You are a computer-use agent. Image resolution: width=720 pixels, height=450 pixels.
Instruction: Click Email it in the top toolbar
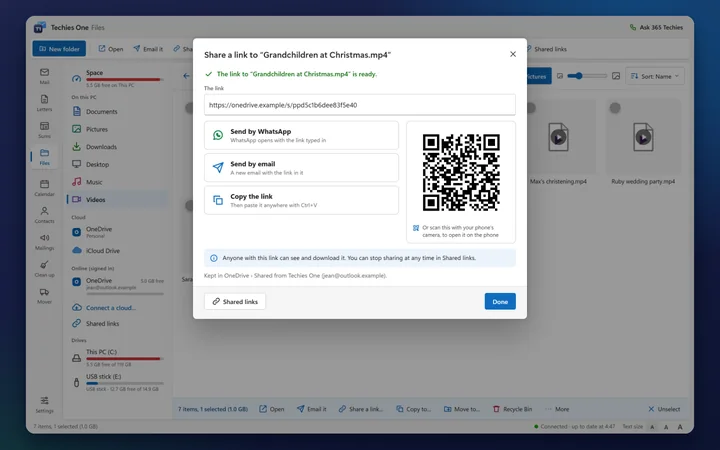coord(148,49)
